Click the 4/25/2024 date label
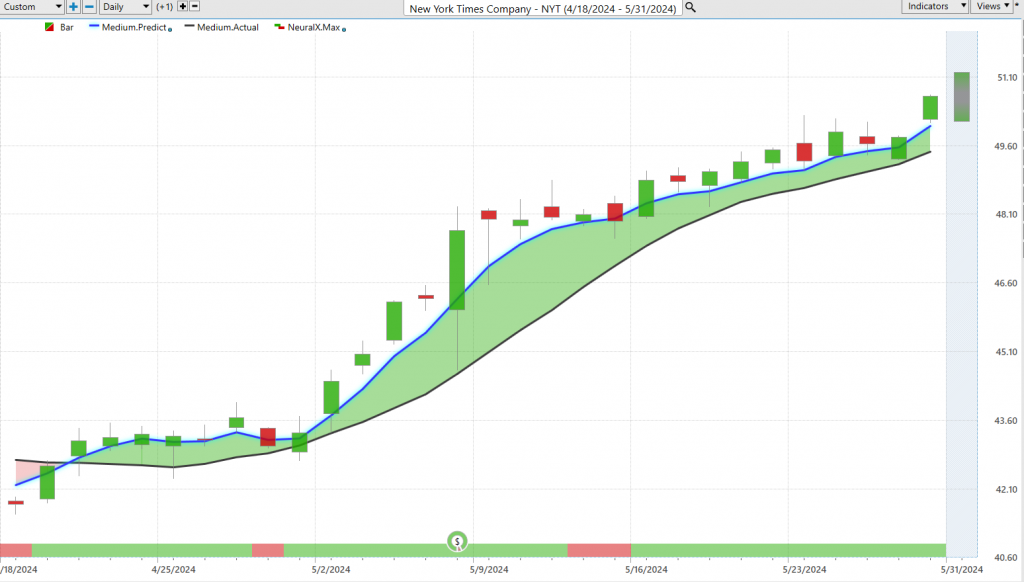This screenshot has width=1024, height=582. tap(173, 570)
